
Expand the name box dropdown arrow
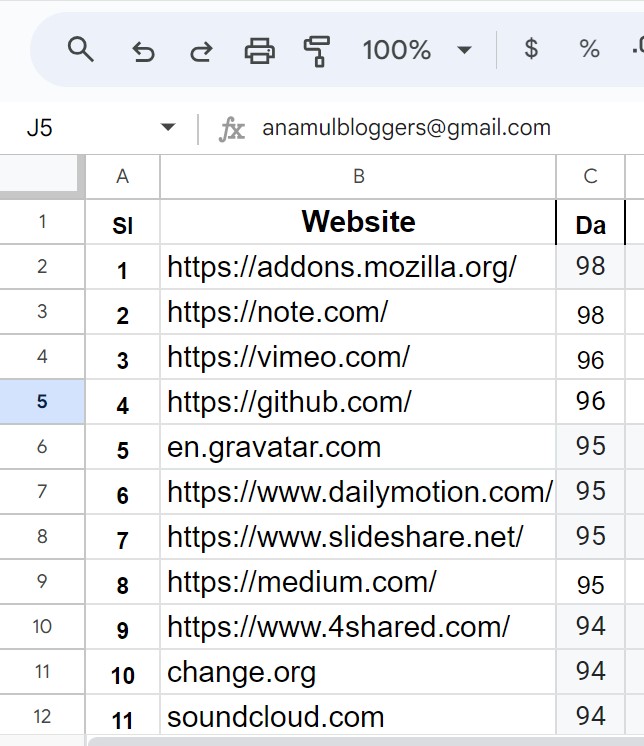(x=168, y=128)
